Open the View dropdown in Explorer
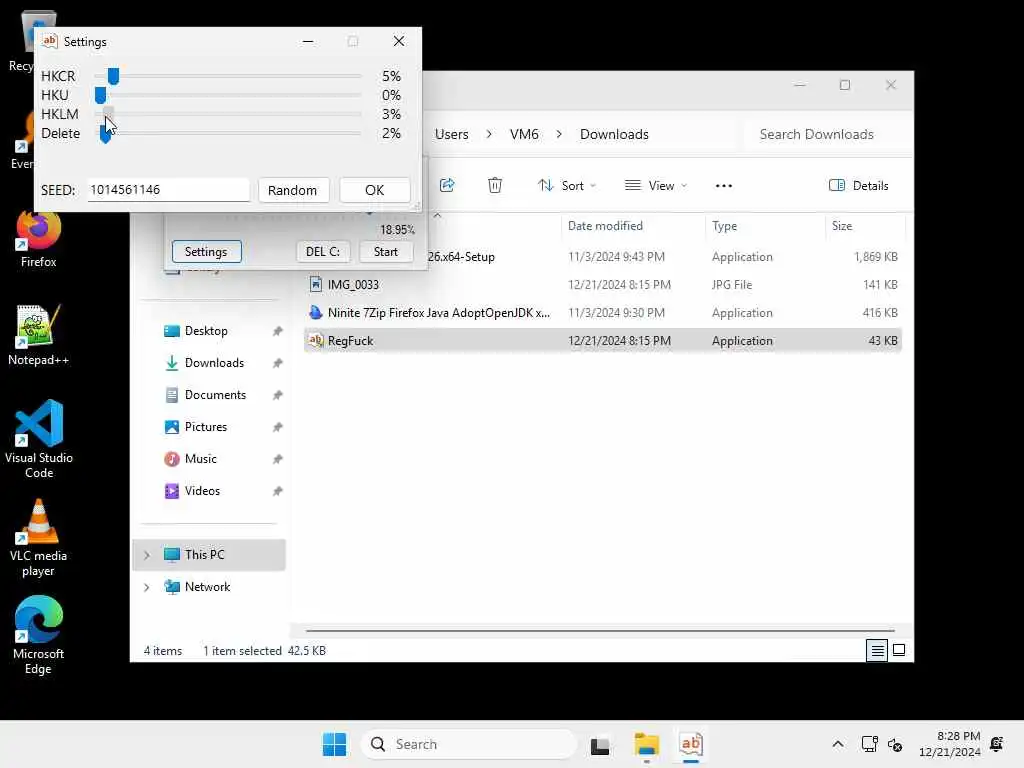Image resolution: width=1024 pixels, height=768 pixels. [x=655, y=185]
